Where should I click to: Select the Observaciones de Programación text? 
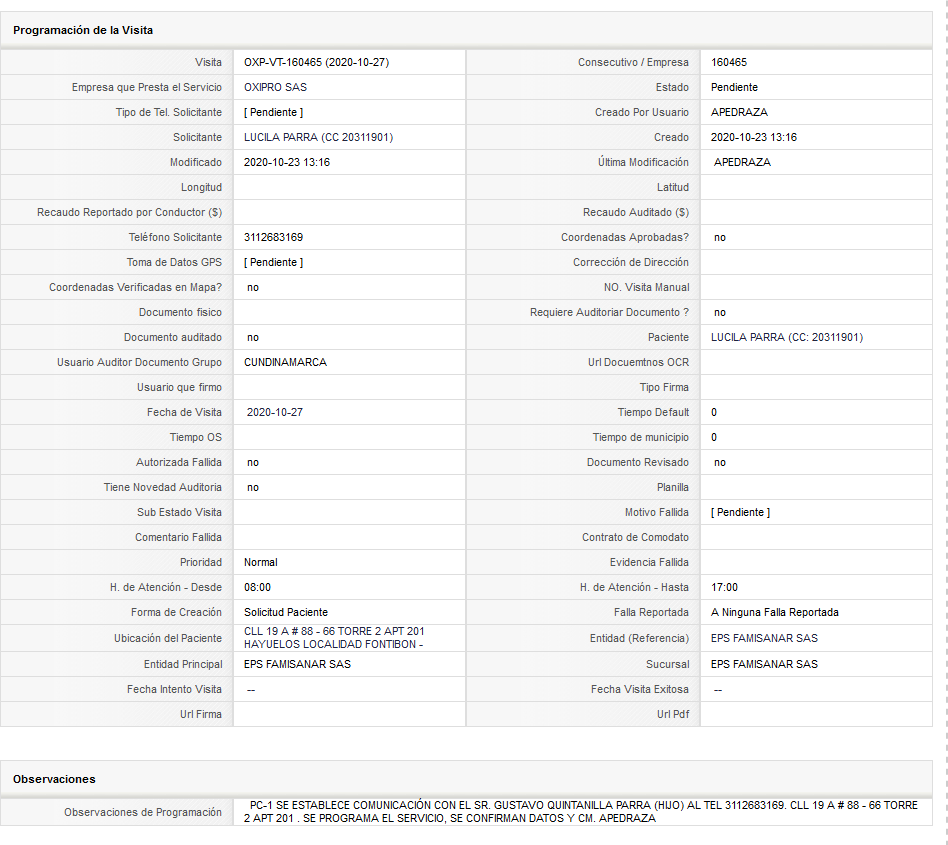point(580,812)
